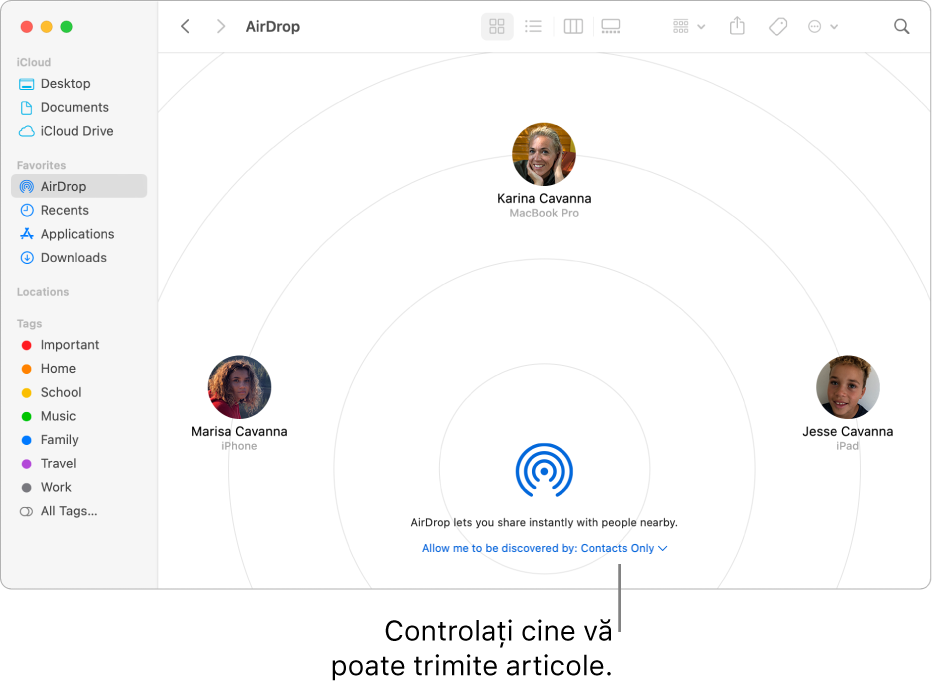
Task: Switch to list view
Action: [533, 26]
